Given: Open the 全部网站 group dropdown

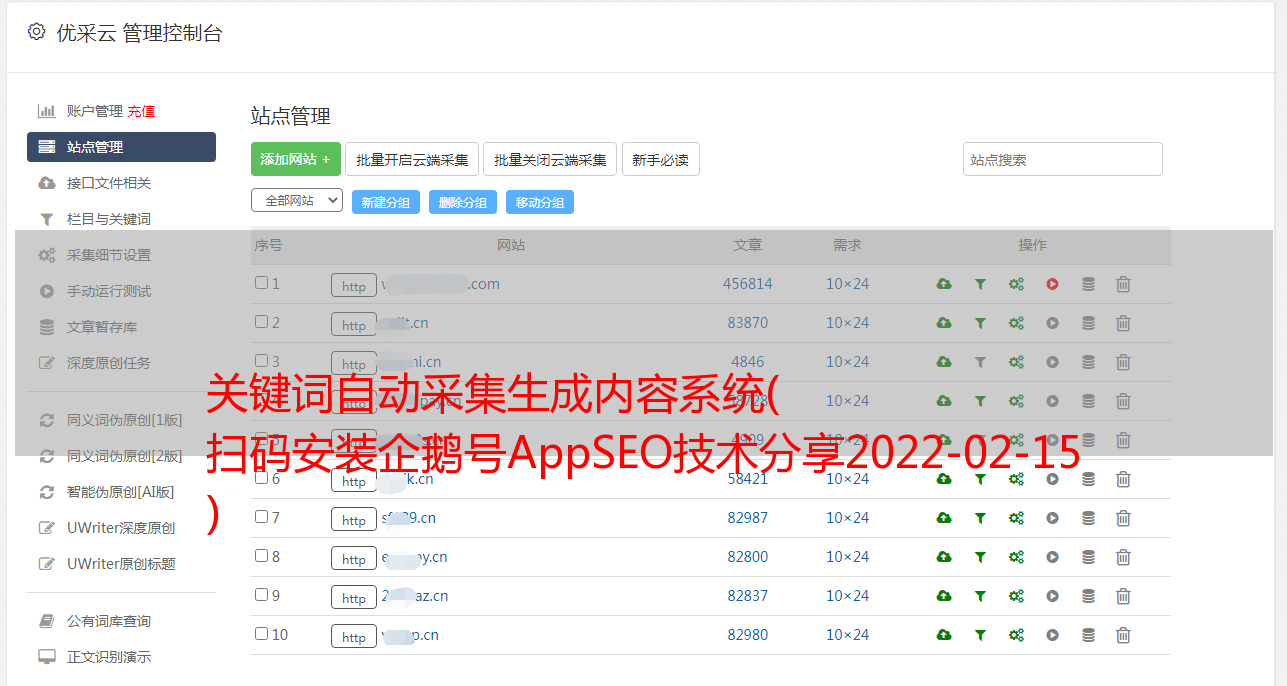Looking at the screenshot, I should coord(297,201).
